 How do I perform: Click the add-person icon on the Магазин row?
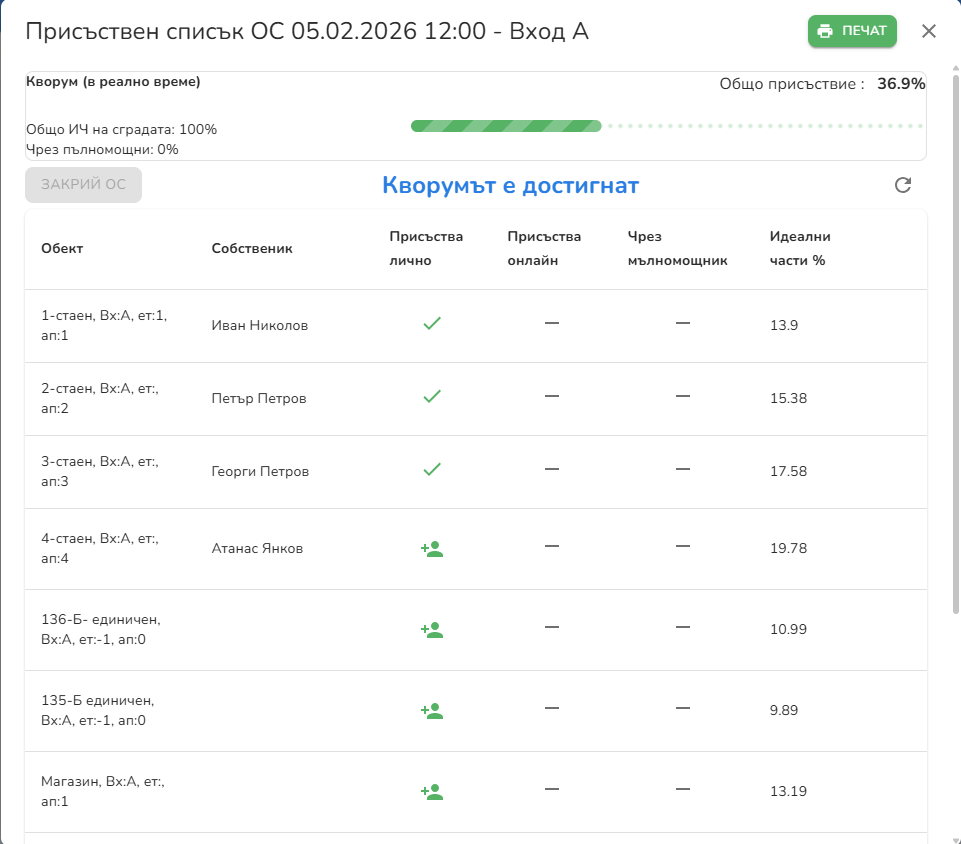coord(431,791)
